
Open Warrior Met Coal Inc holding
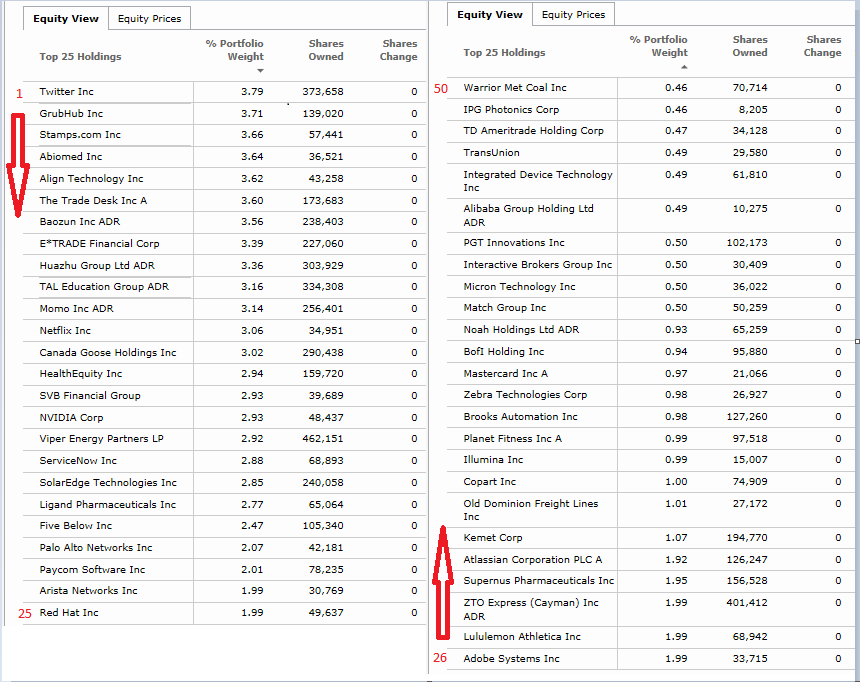pyautogui.click(x=514, y=88)
